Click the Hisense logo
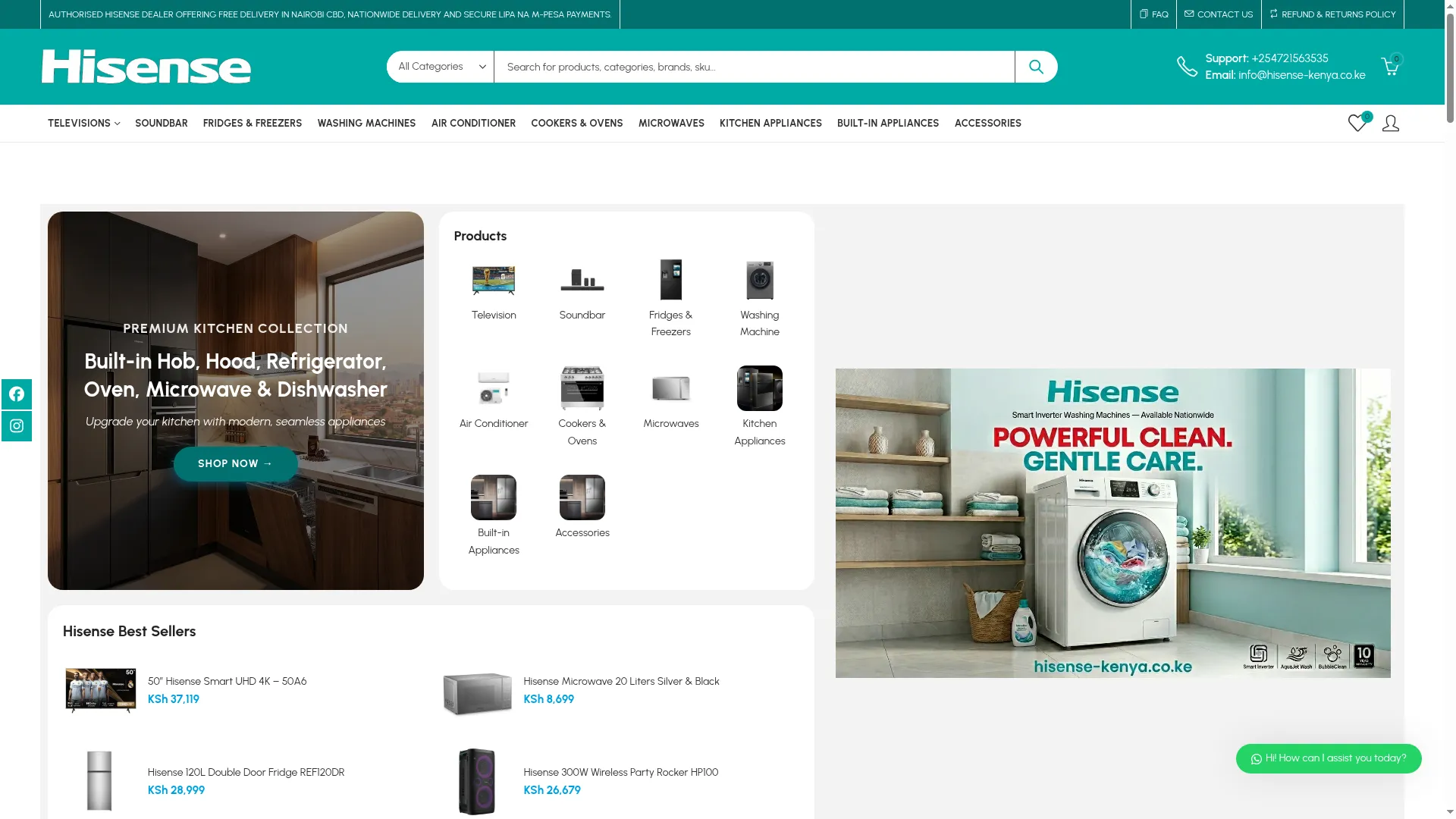The width and height of the screenshot is (1456, 819). tap(146, 67)
